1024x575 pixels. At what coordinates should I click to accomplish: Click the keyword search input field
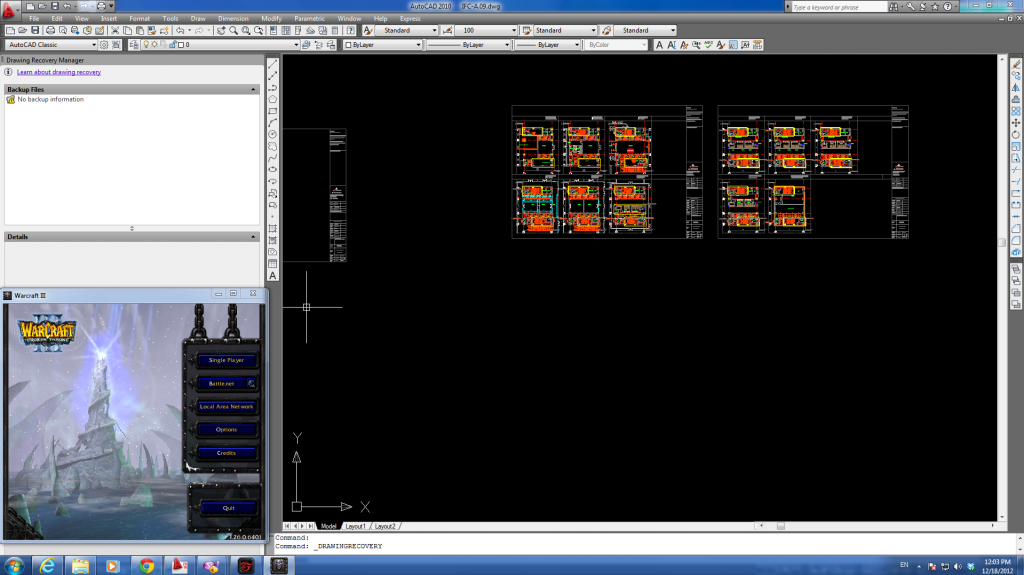point(850,7)
